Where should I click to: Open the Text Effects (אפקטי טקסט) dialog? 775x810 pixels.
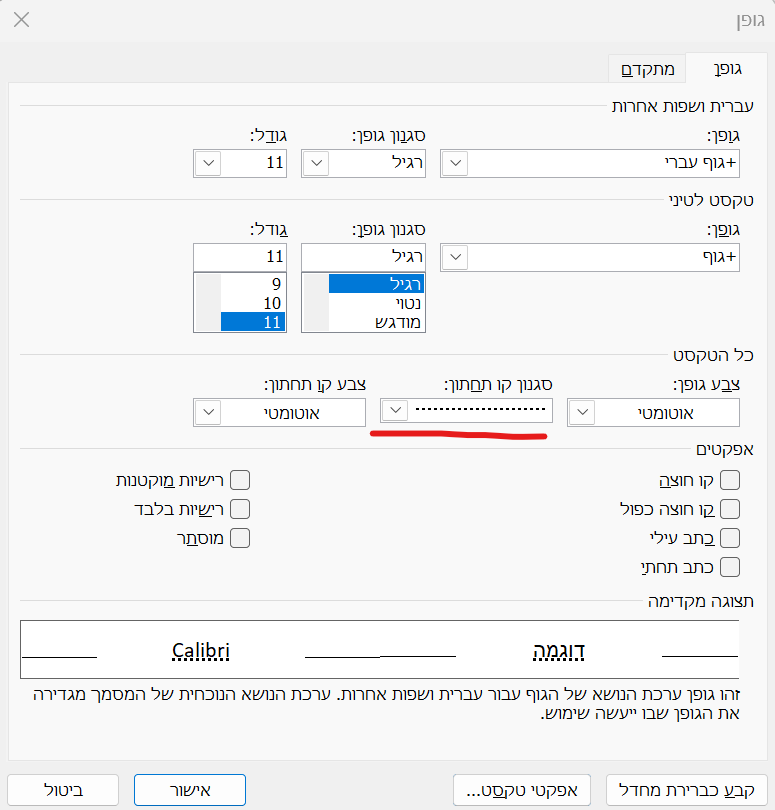click(521, 790)
